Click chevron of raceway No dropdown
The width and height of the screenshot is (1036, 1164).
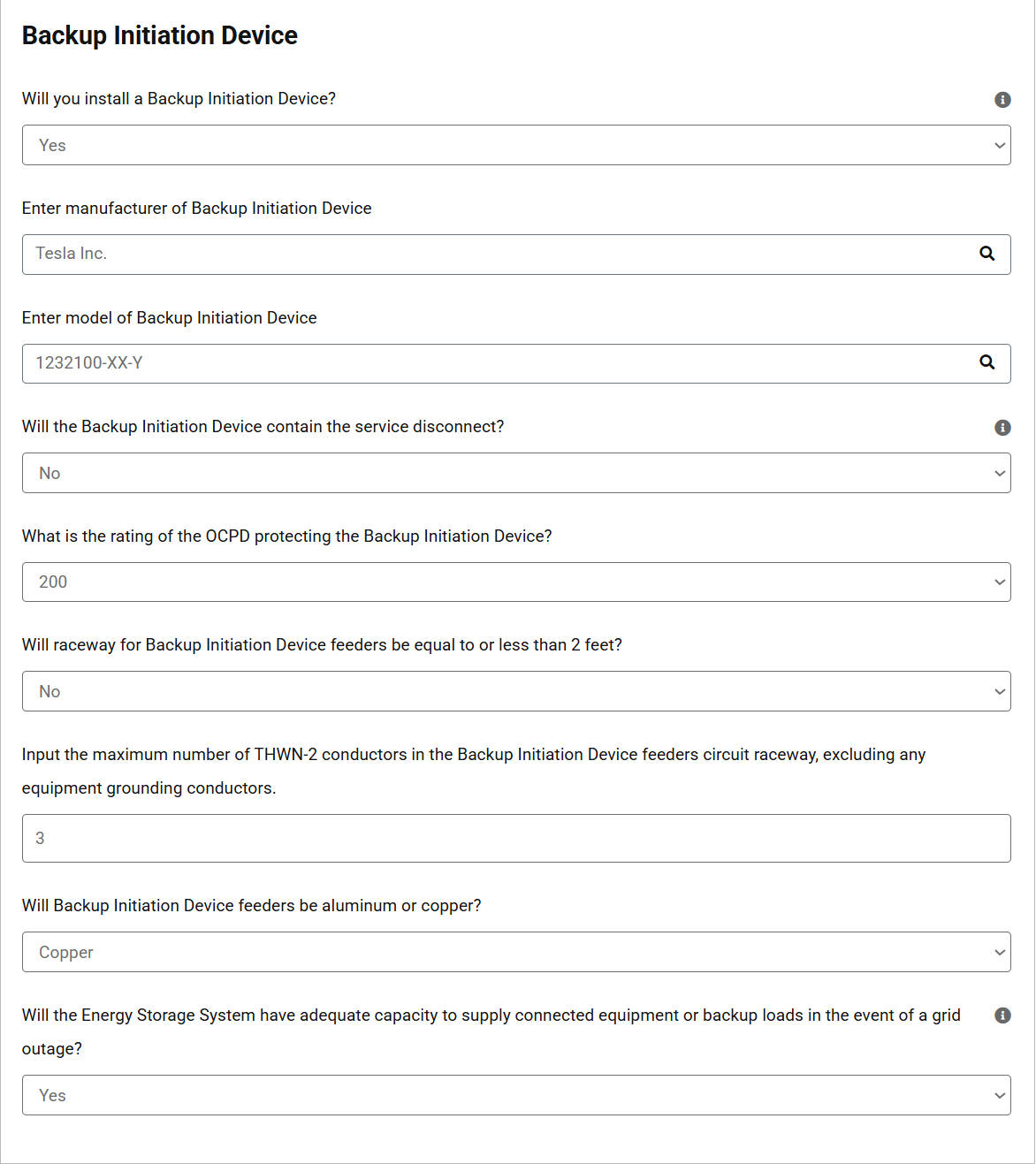tap(1000, 692)
